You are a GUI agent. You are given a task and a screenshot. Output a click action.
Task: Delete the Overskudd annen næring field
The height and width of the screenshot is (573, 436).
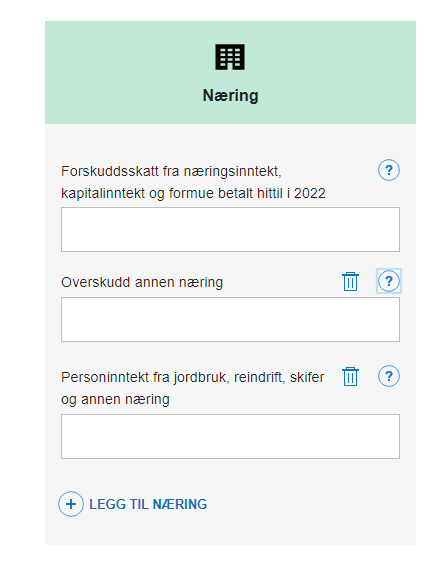(x=350, y=281)
